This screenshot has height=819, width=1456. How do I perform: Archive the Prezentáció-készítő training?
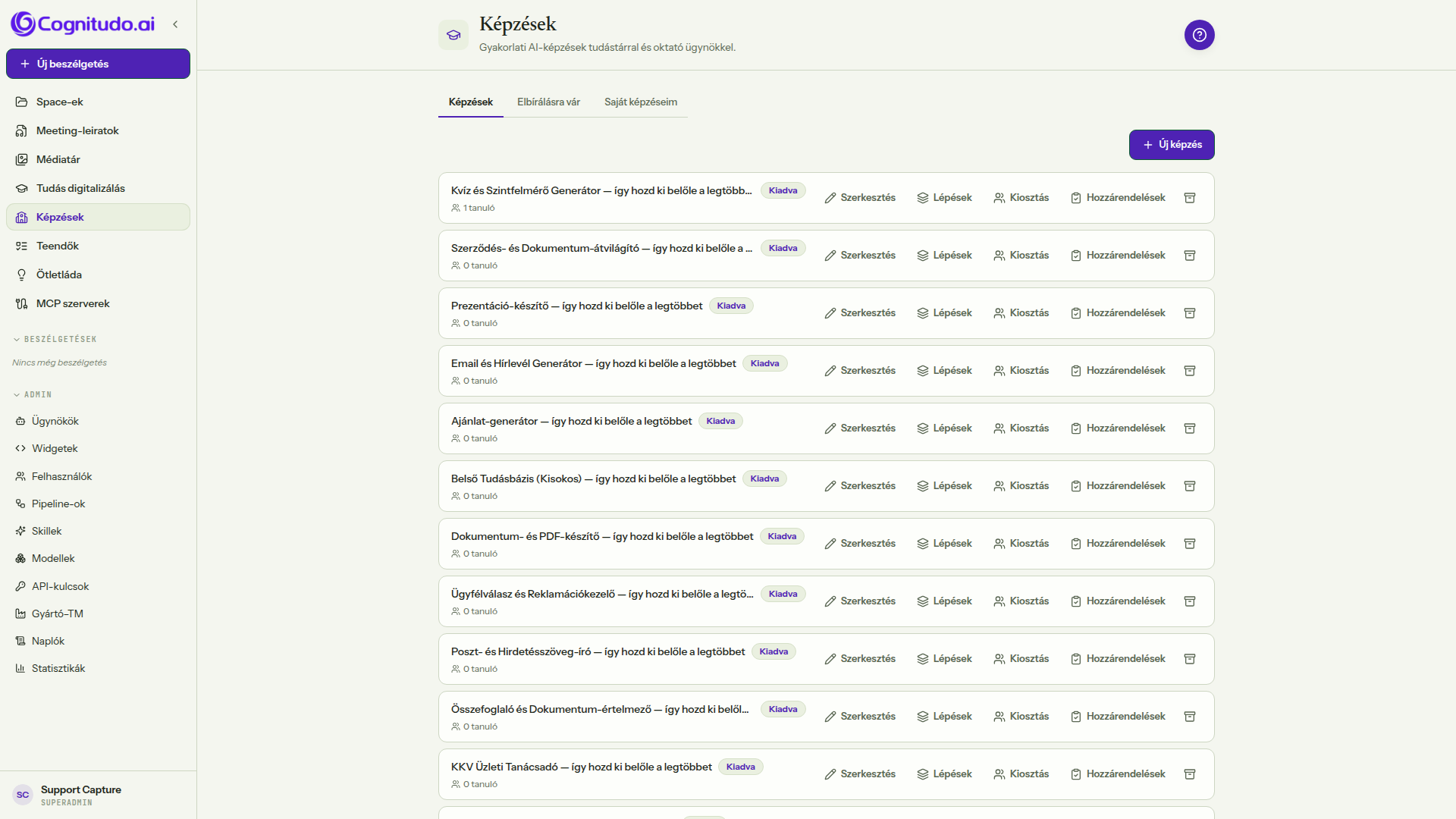click(x=1190, y=313)
